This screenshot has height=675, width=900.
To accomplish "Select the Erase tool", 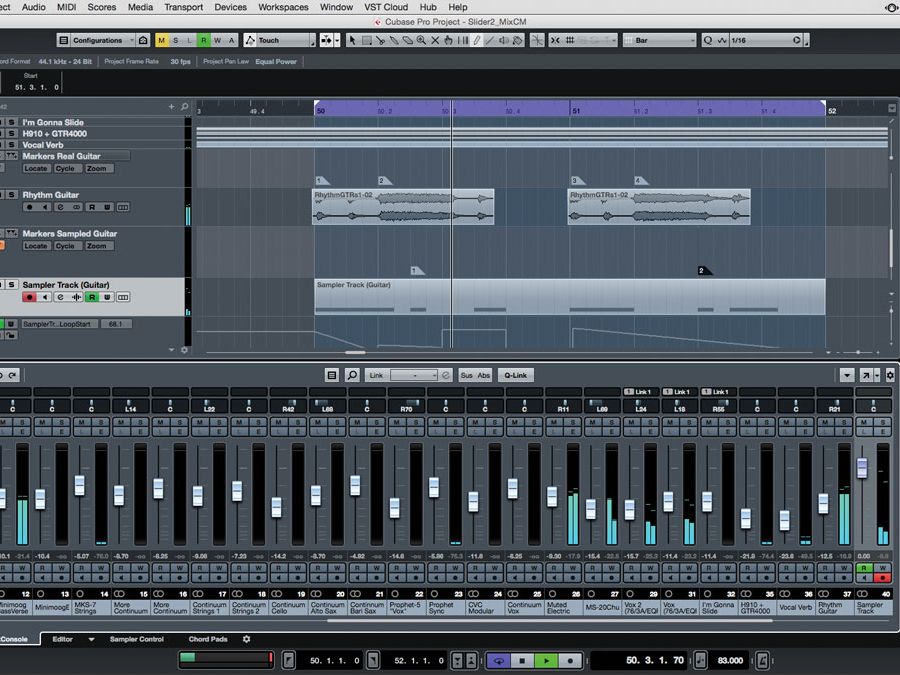I will point(408,40).
